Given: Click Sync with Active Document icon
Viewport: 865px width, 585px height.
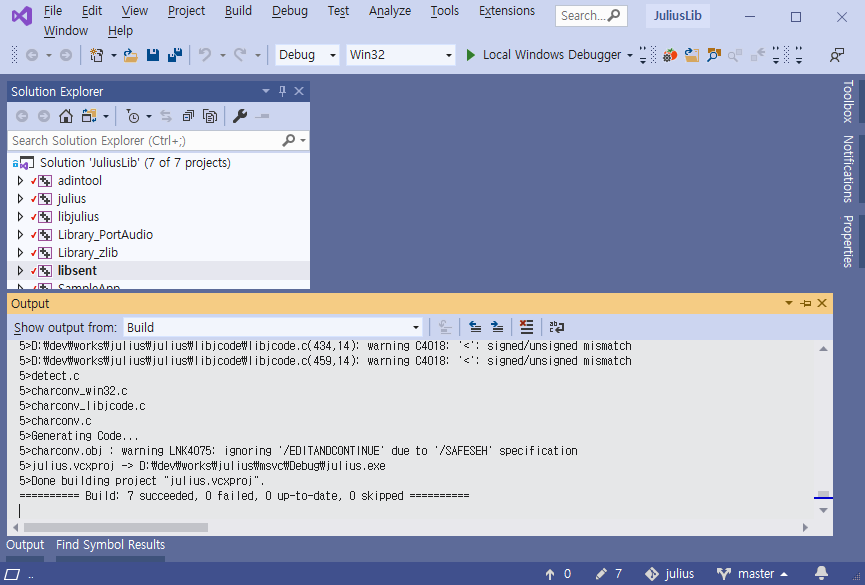Looking at the screenshot, I should click(165, 116).
